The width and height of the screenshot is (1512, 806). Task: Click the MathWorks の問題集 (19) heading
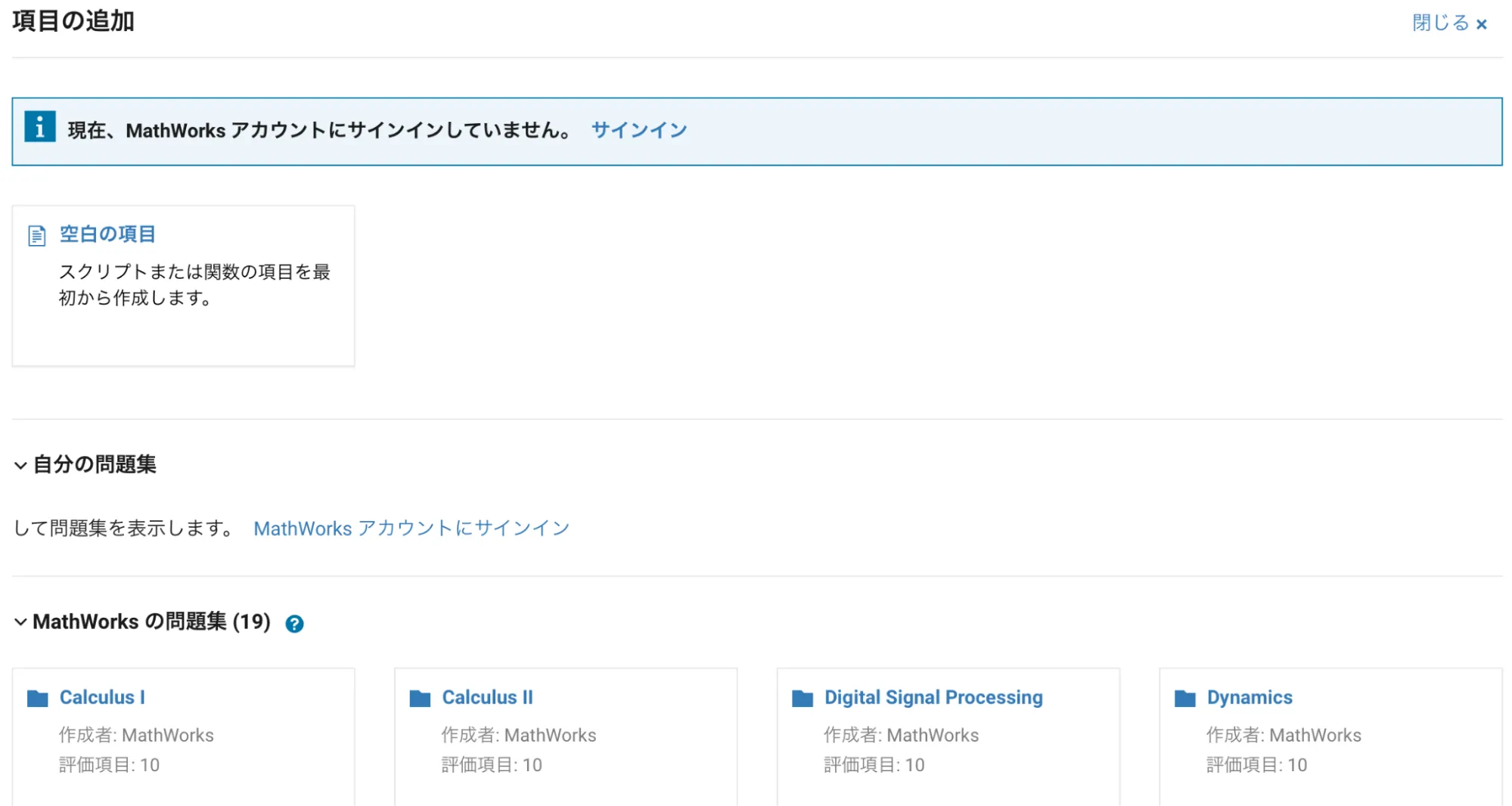coord(151,622)
